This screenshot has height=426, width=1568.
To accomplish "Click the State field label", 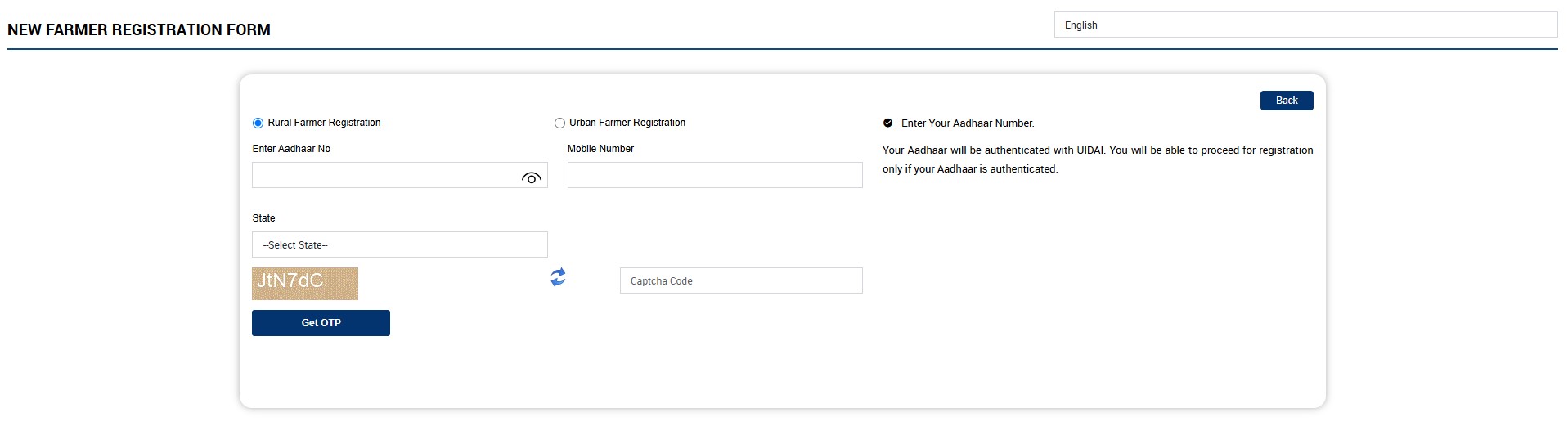I will click(263, 218).
